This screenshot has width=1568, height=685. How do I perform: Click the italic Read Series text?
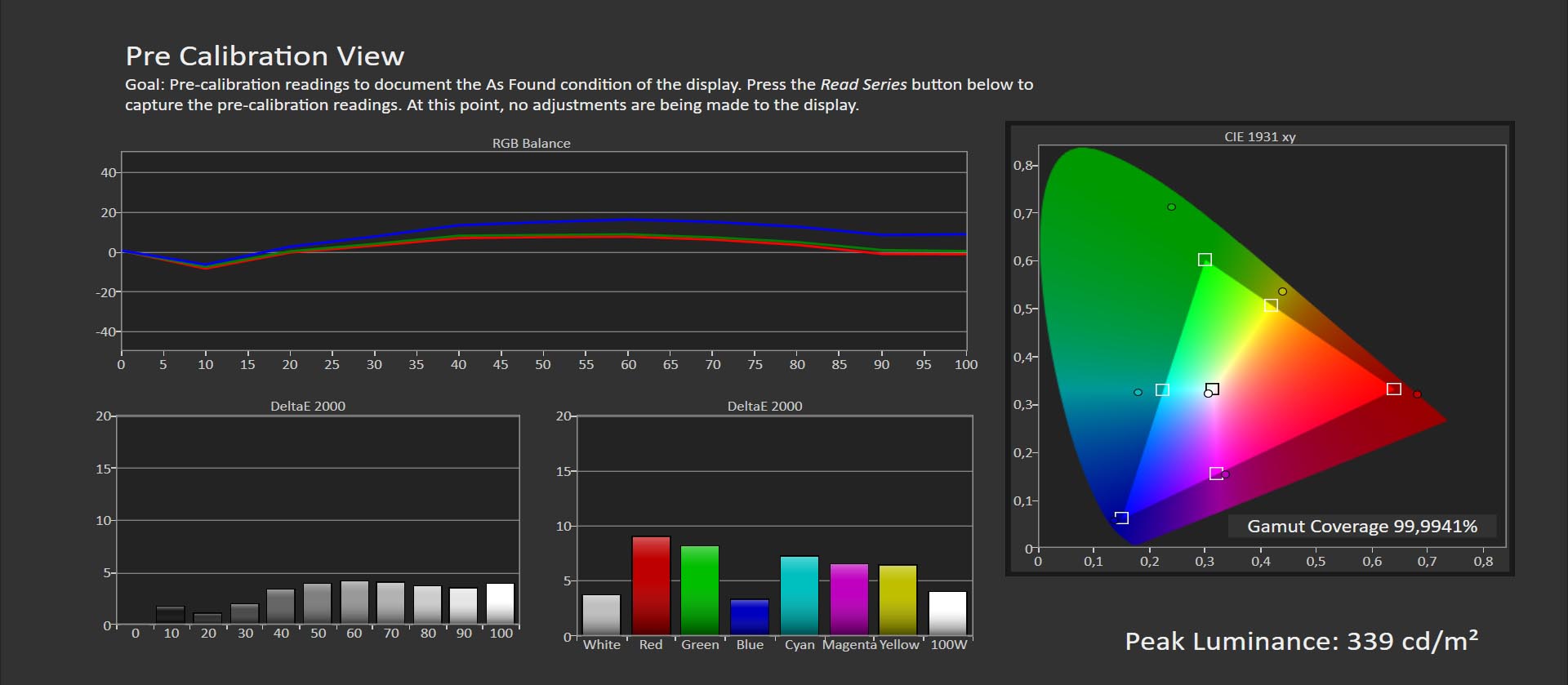(x=863, y=84)
